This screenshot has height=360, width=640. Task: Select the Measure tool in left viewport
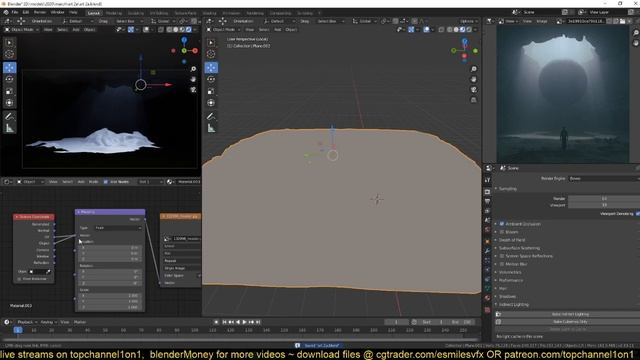pos(9,129)
